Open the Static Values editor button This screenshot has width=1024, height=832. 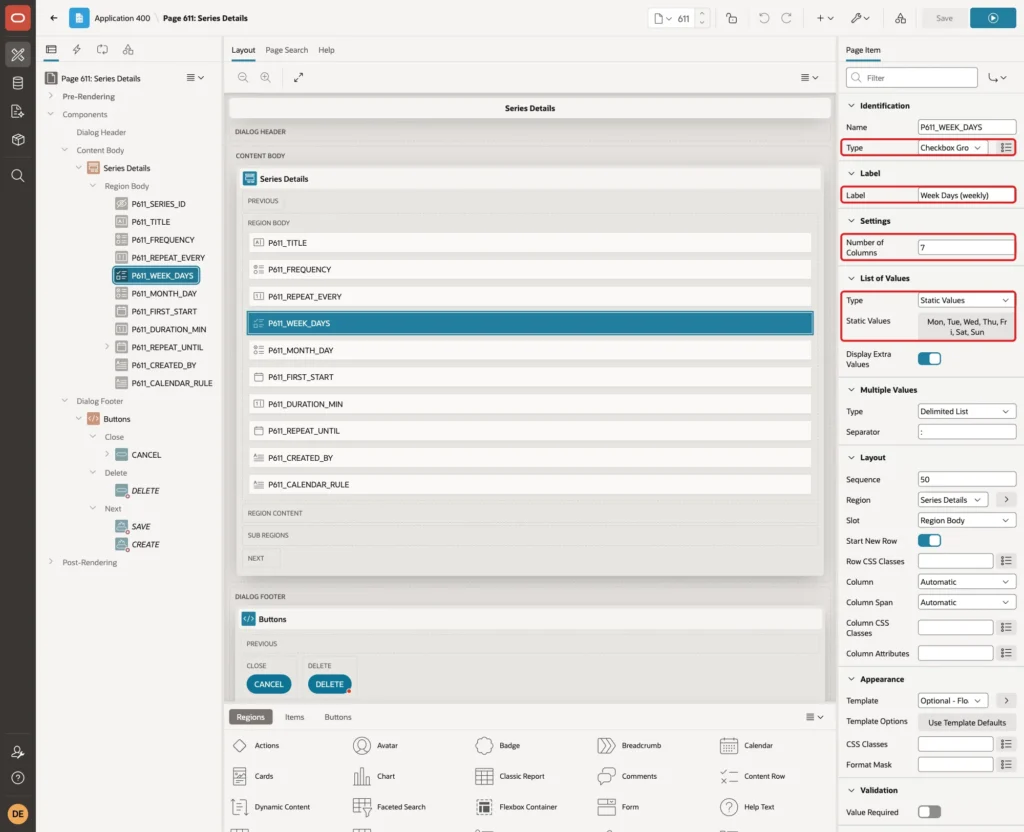pyautogui.click(x=967, y=327)
